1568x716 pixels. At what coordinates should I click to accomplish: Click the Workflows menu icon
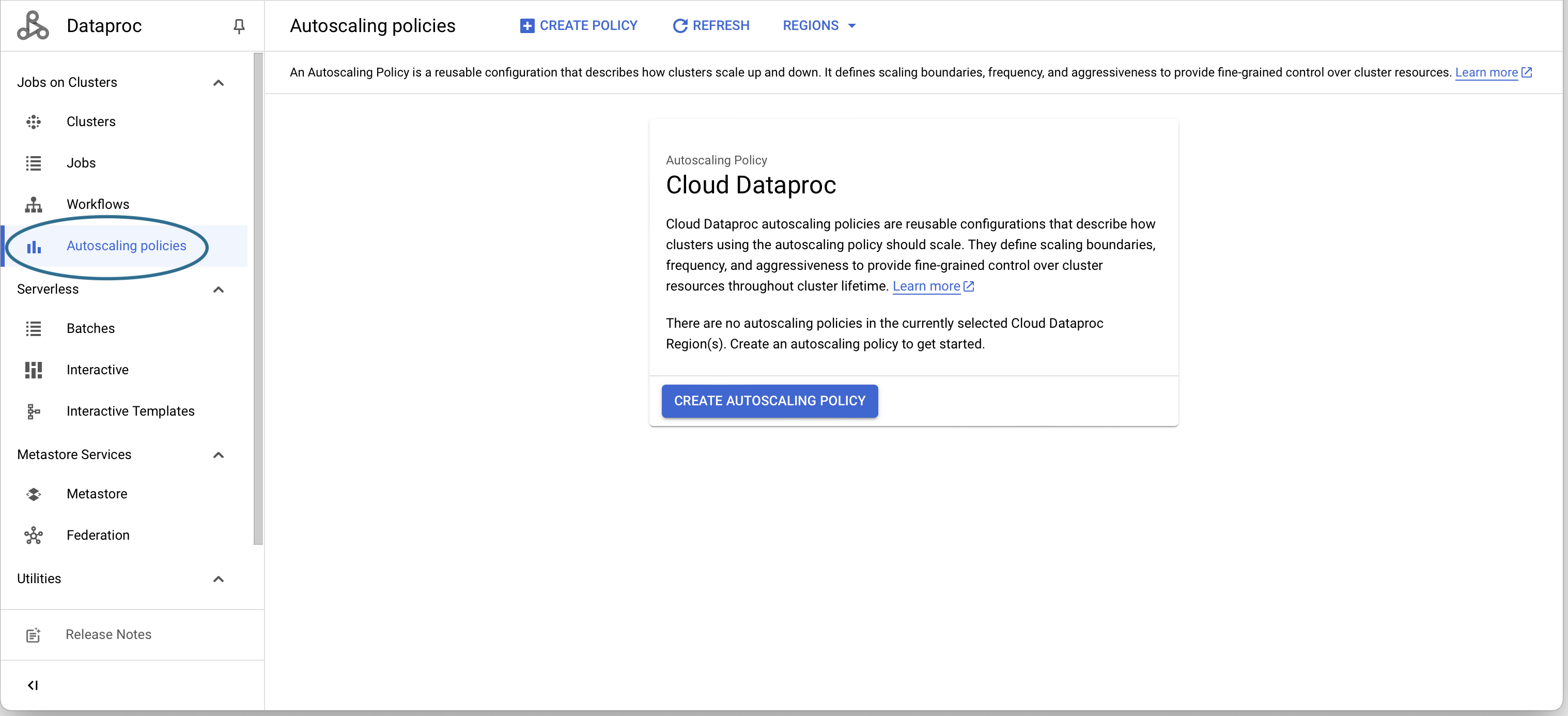(x=33, y=204)
